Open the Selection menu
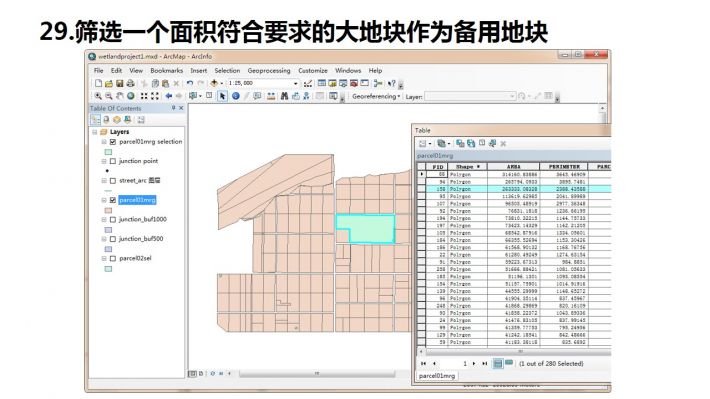This screenshot has width=710, height=399. pyautogui.click(x=227, y=71)
